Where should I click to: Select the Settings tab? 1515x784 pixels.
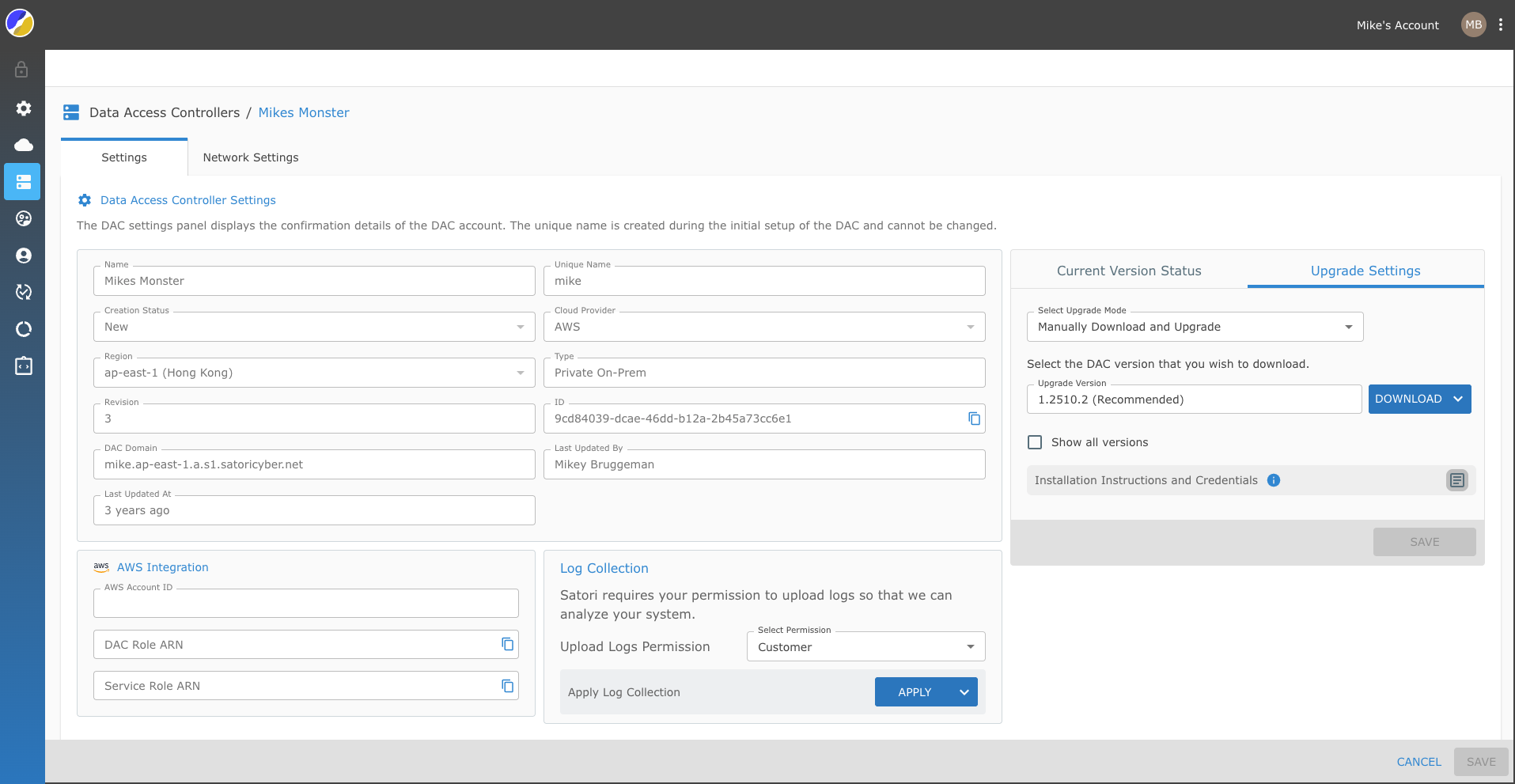pyautogui.click(x=124, y=157)
